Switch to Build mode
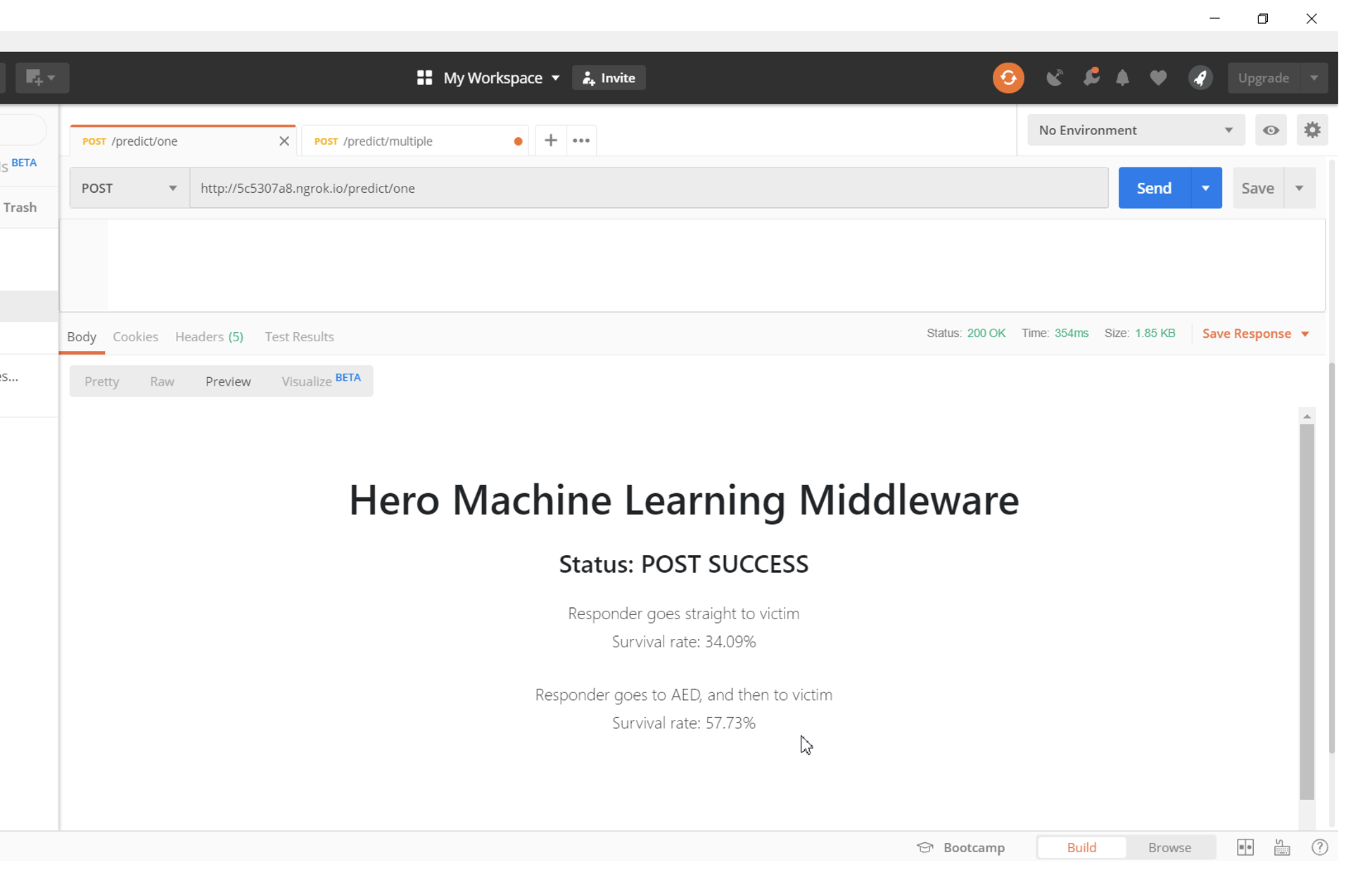 [1081, 847]
